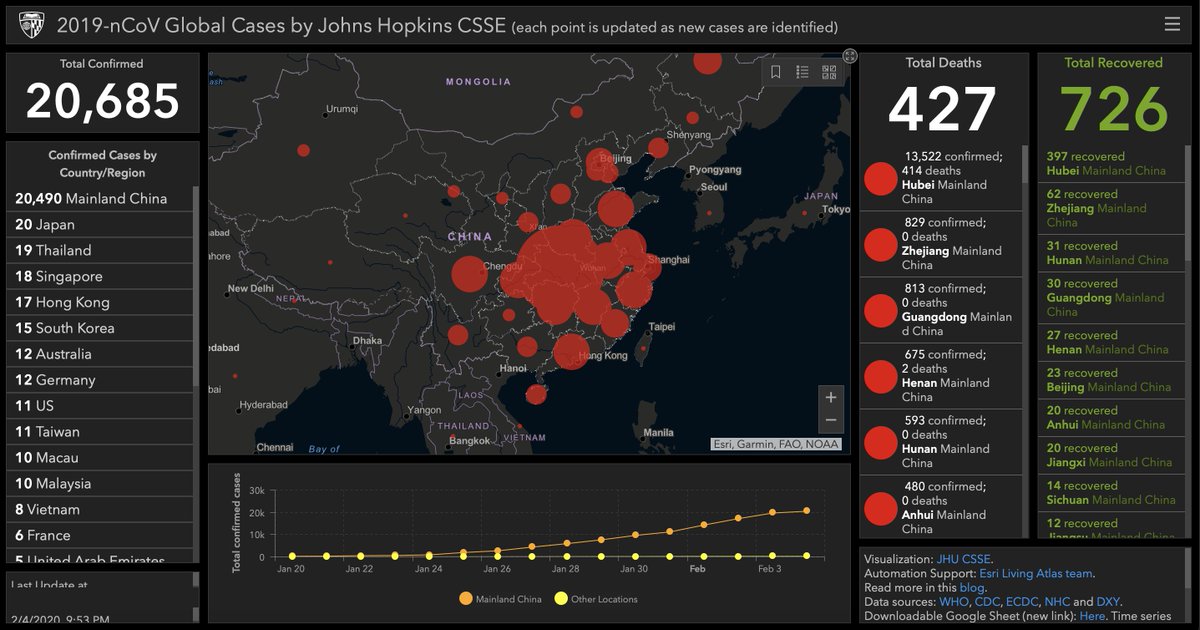
Task: Open the DXY data source link
Action: 1107,602
